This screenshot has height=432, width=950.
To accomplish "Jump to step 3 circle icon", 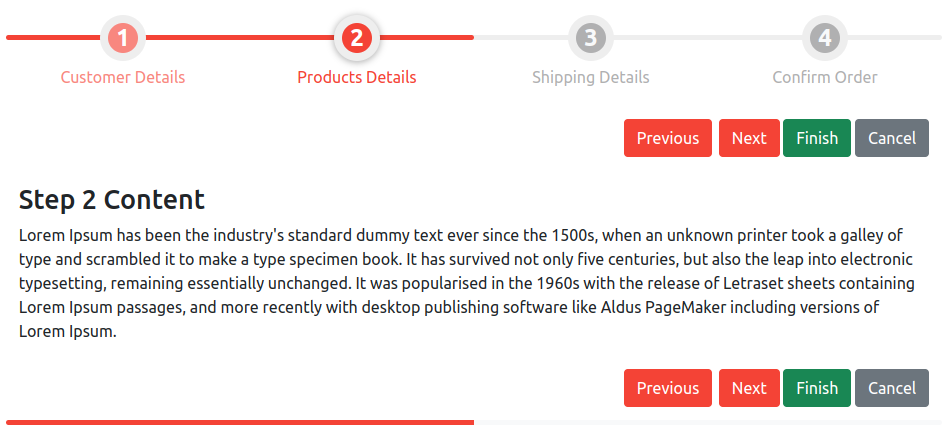I will [x=591, y=38].
